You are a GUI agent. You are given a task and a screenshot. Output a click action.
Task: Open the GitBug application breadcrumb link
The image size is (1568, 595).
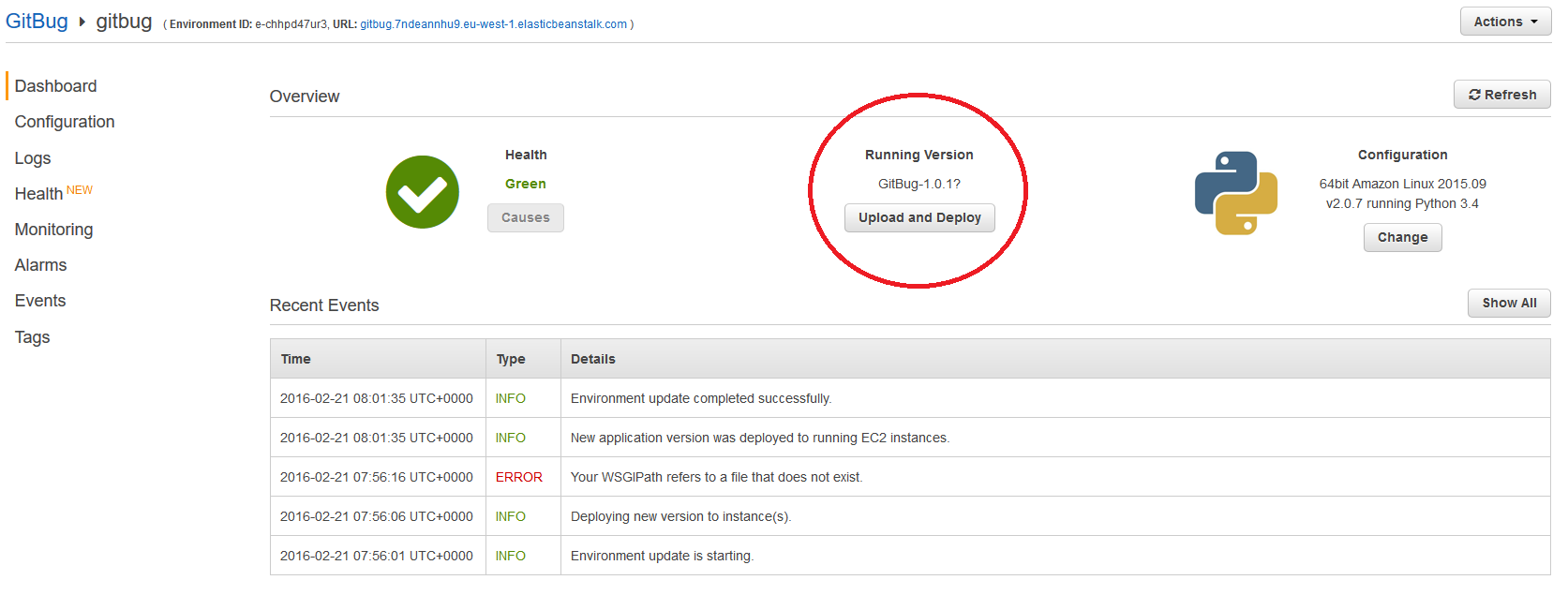pos(37,22)
